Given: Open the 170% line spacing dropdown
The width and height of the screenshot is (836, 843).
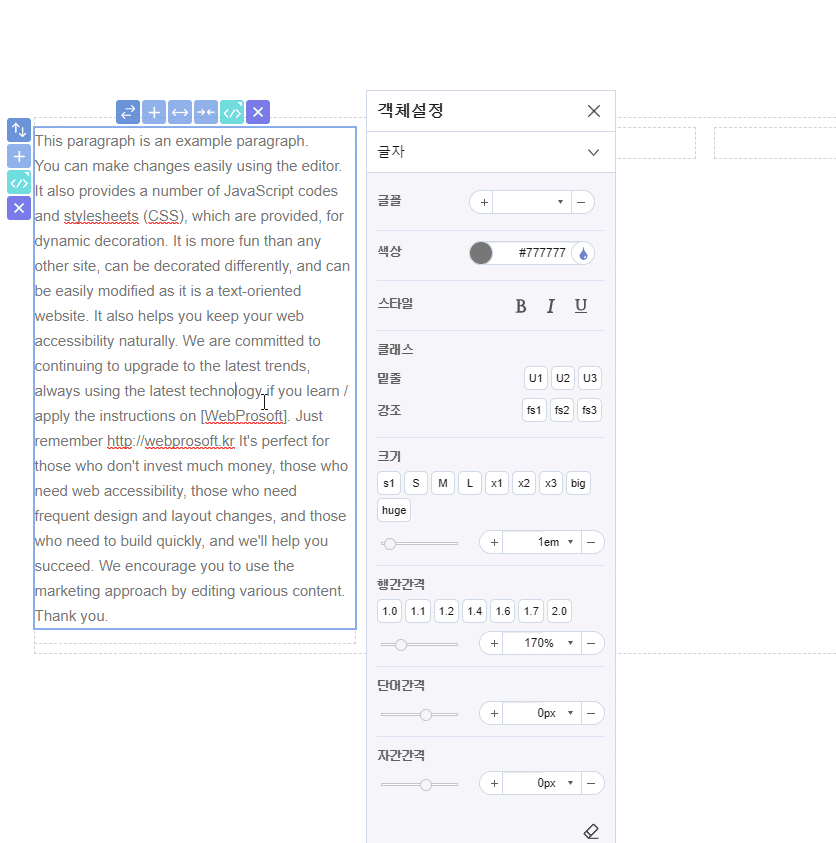Looking at the screenshot, I should click(x=570, y=643).
